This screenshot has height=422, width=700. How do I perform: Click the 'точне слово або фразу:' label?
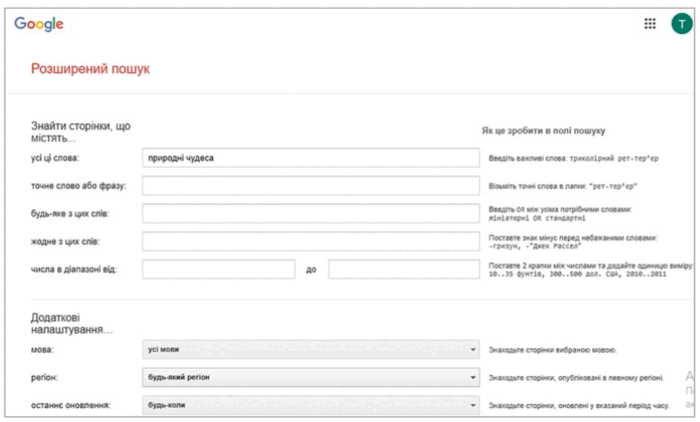(x=79, y=186)
